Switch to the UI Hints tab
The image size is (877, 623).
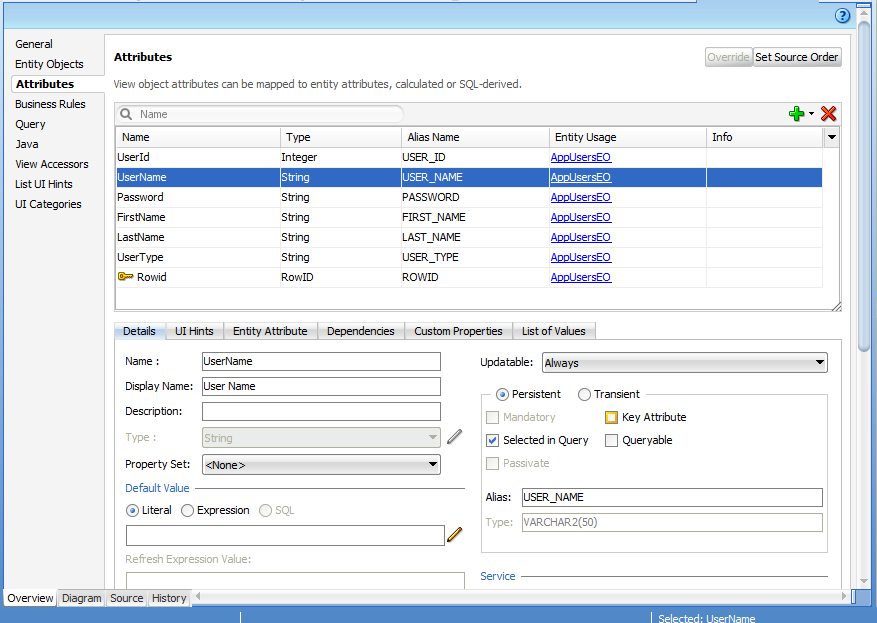coord(194,331)
